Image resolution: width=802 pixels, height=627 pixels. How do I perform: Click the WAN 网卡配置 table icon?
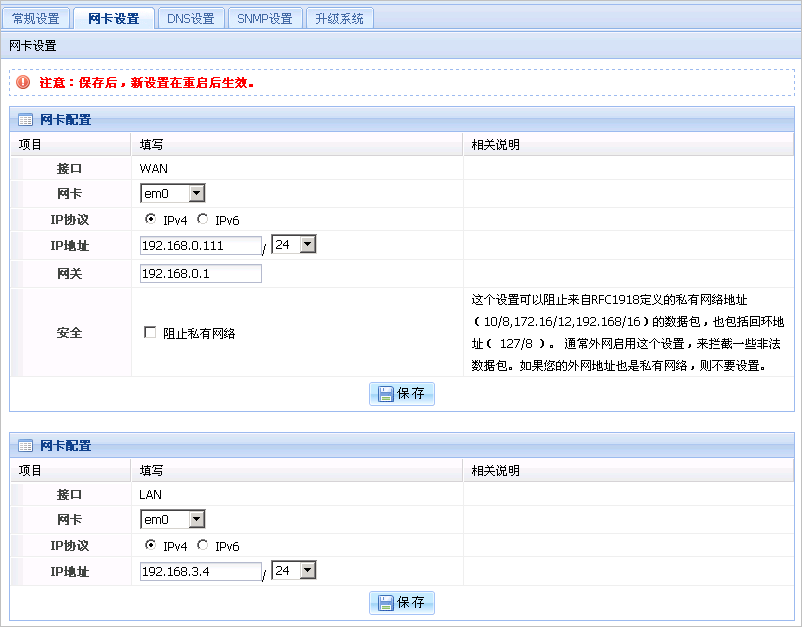[25, 120]
